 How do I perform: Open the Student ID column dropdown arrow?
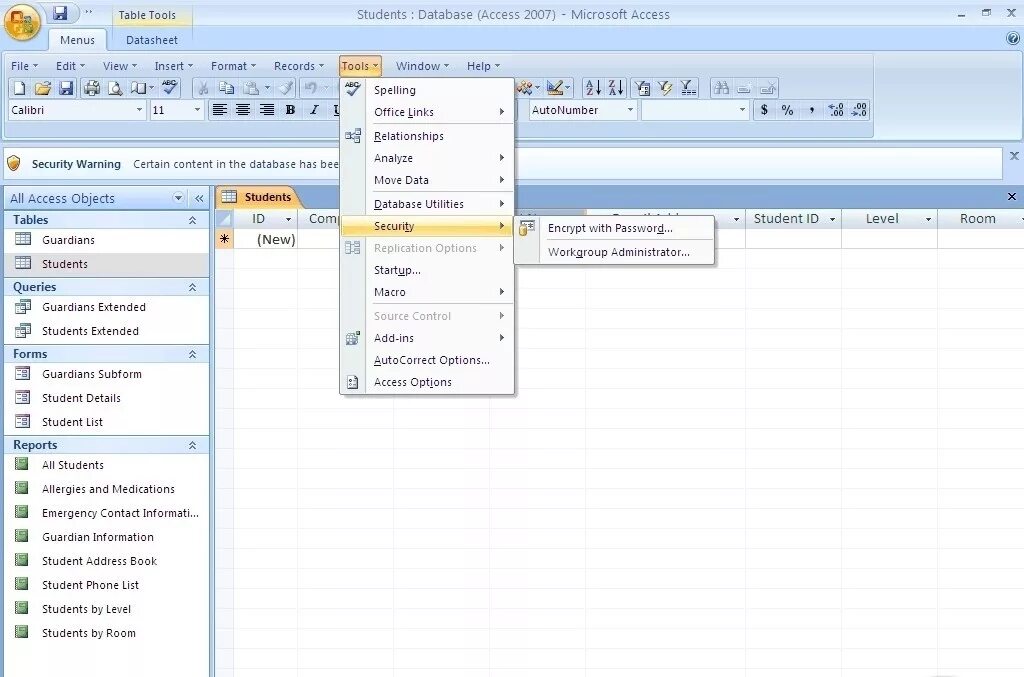[832, 219]
